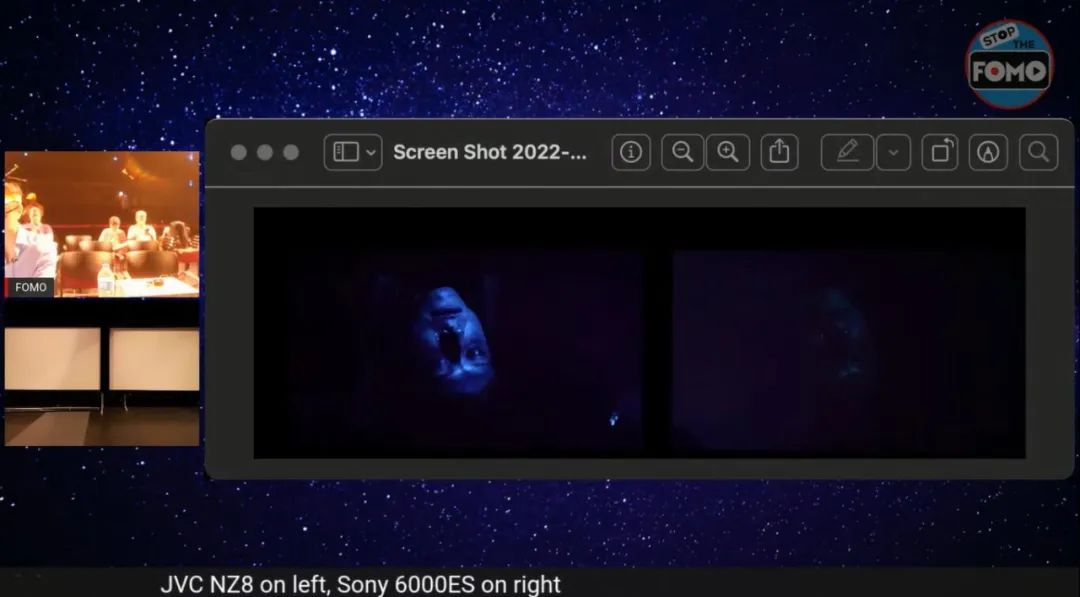Expand the sidebar view options chevron
The width and height of the screenshot is (1080, 597).
click(371, 152)
